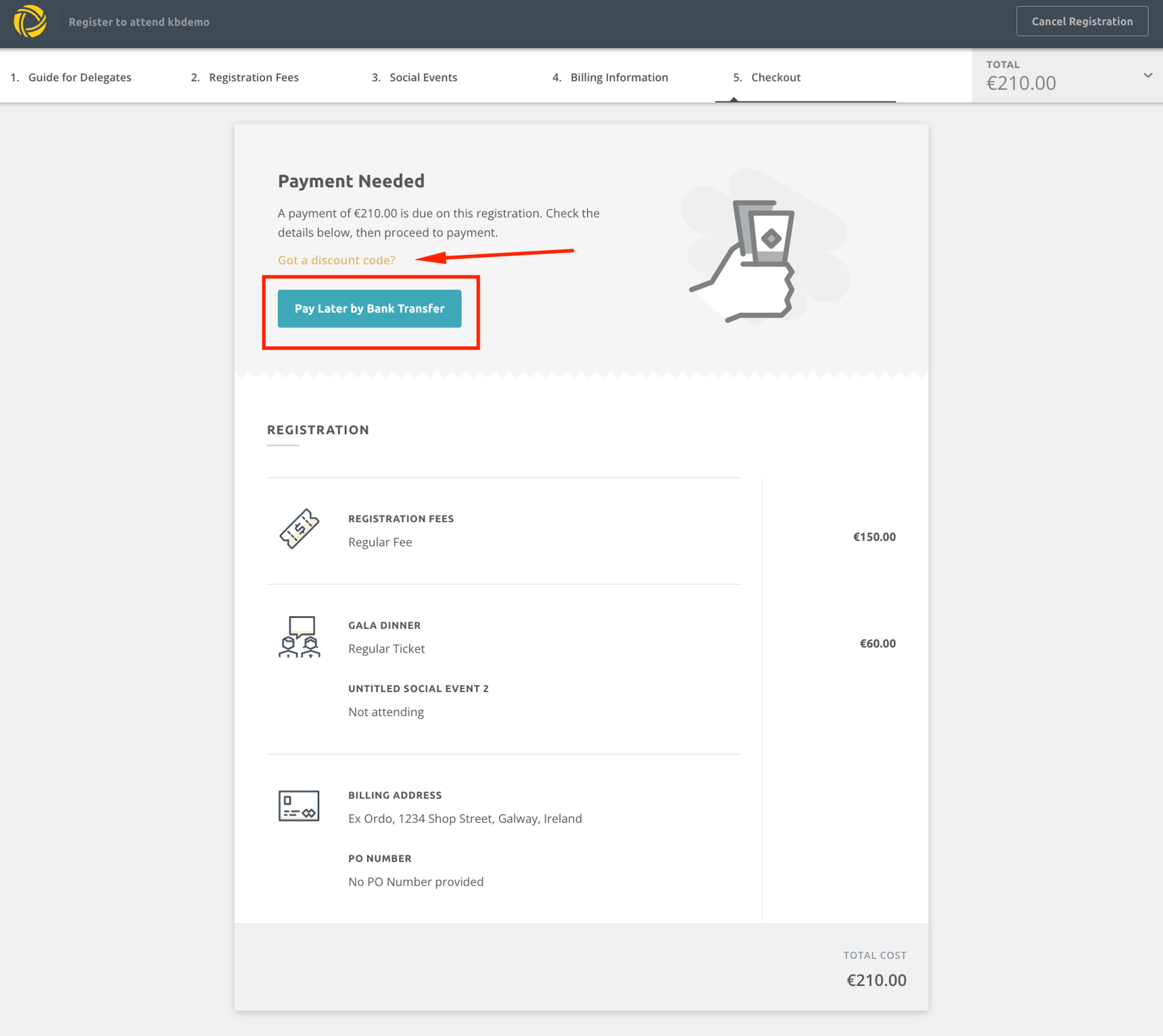
Task: Open the Got a discount code link
Action: [x=336, y=260]
